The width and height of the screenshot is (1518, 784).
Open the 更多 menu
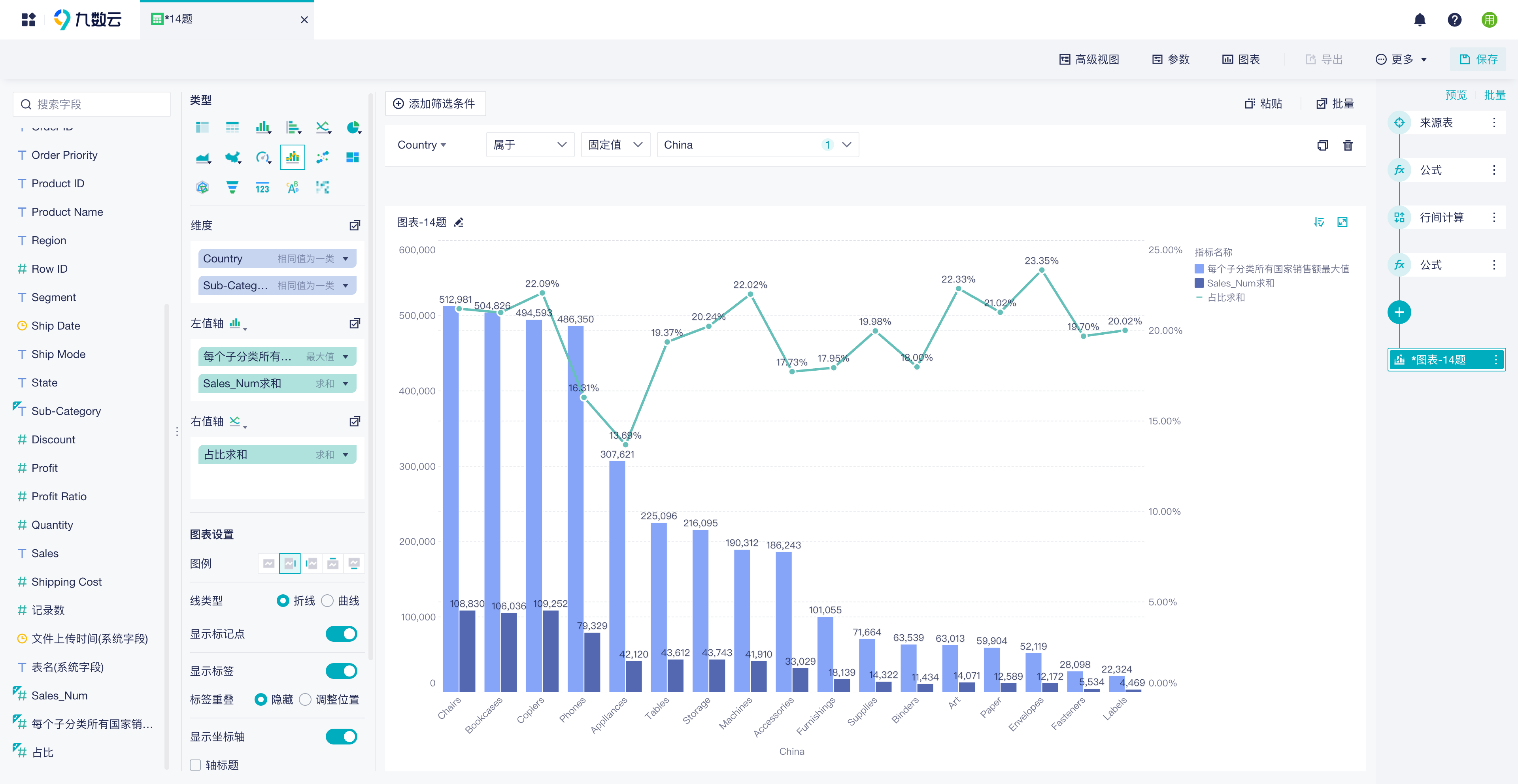click(x=1401, y=60)
